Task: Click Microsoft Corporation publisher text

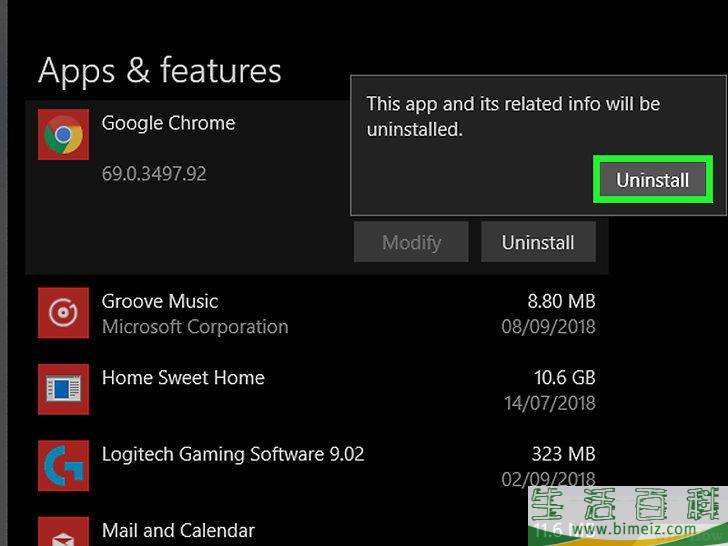Action: [x=195, y=327]
